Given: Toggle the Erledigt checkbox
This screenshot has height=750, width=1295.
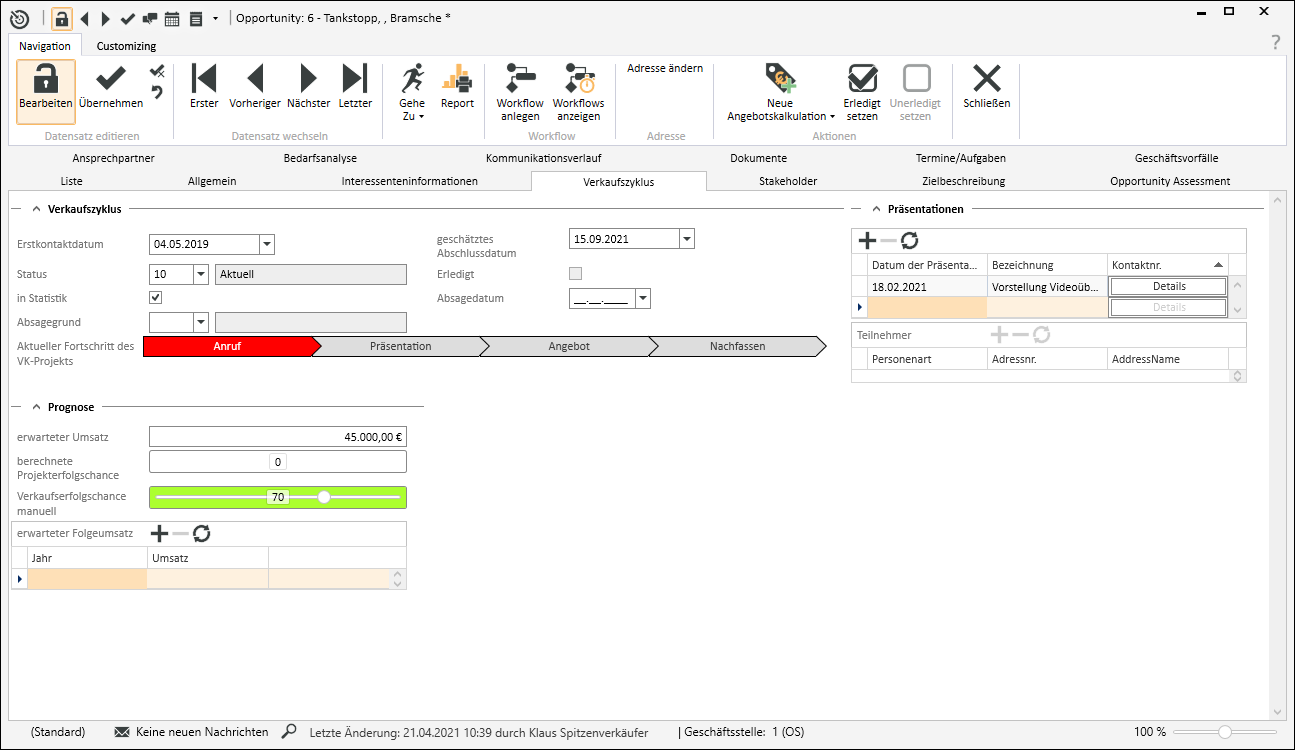Looking at the screenshot, I should (x=575, y=273).
